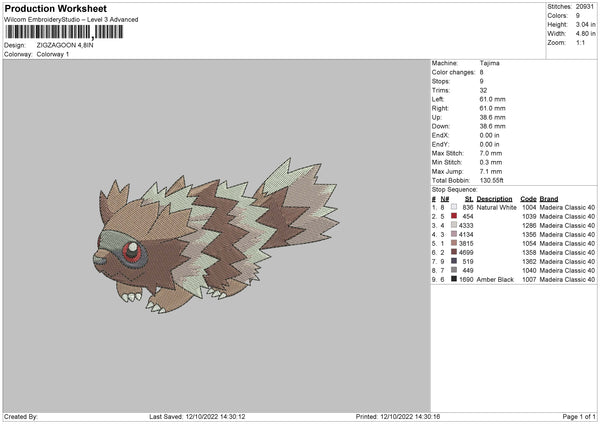Click the 'Brand' column header

tap(549, 199)
